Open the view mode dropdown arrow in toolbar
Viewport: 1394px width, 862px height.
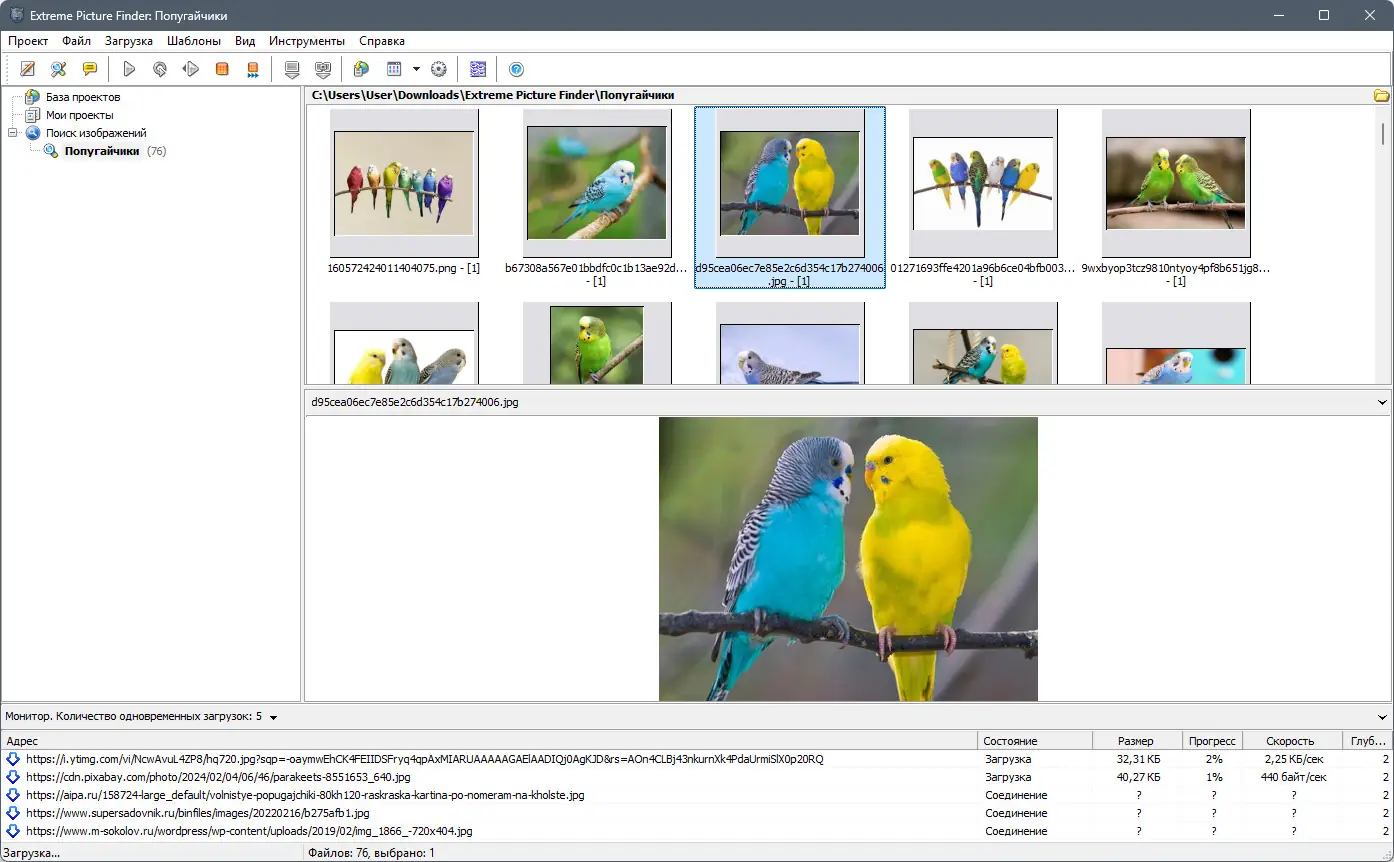[x=416, y=69]
